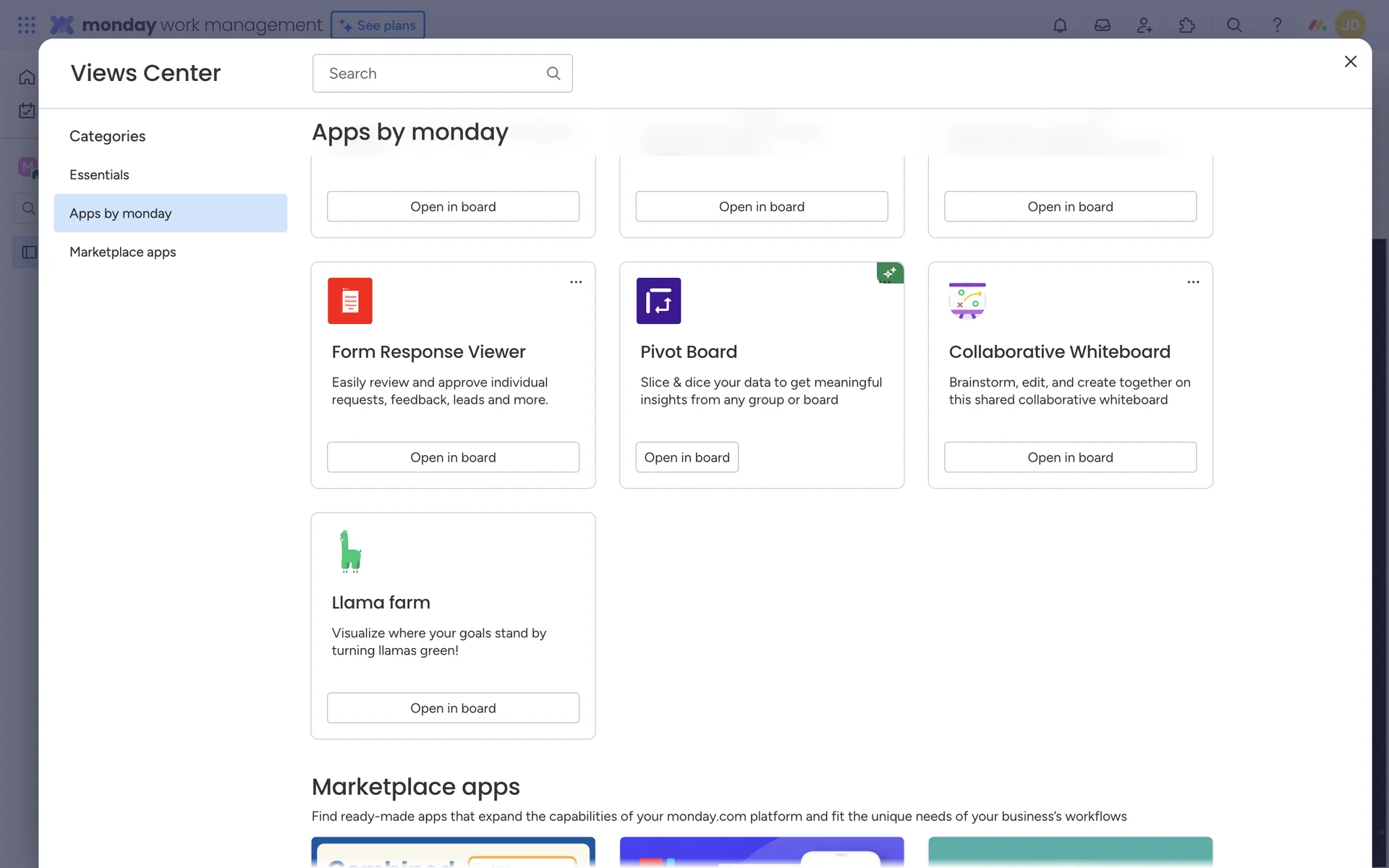Open the inbox tray icon
The image size is (1389, 868).
(1102, 25)
